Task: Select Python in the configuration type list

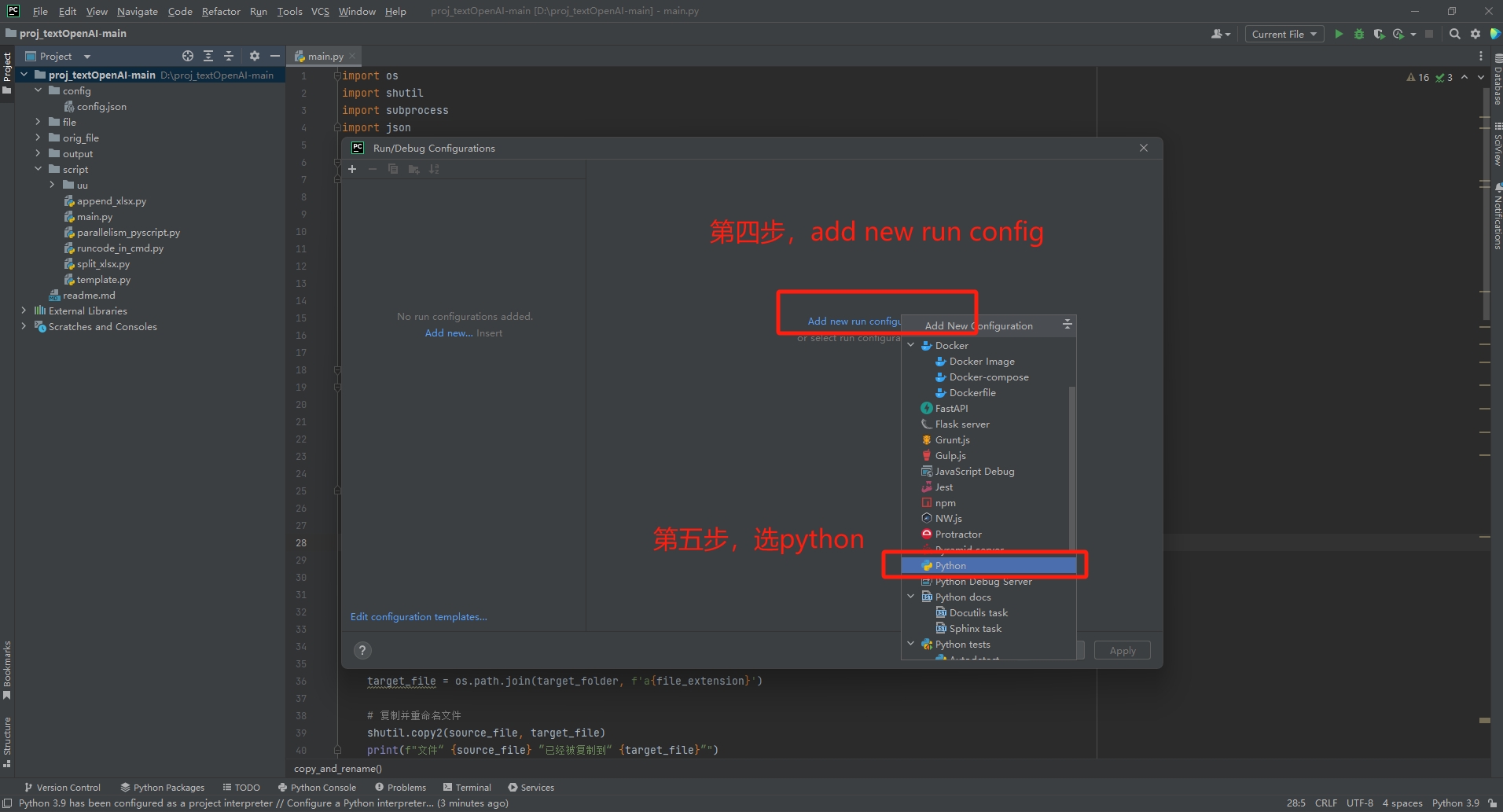Action: click(x=988, y=565)
